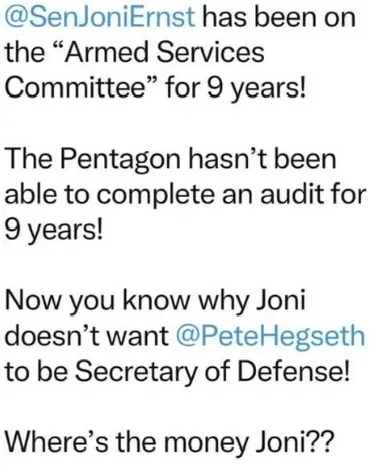Image resolution: width=376 pixels, height=473 pixels.
Task: Click "why Joni" in third paragraph
Action: [x=252, y=302]
